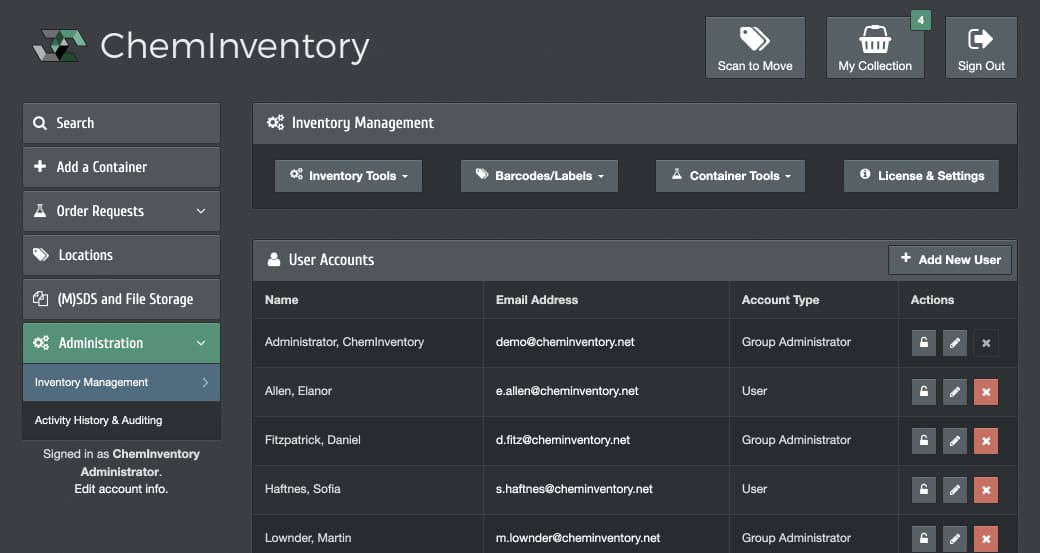This screenshot has height=553, width=1040.
Task: Edit Sofia Haftnes's account
Action: tap(954, 490)
